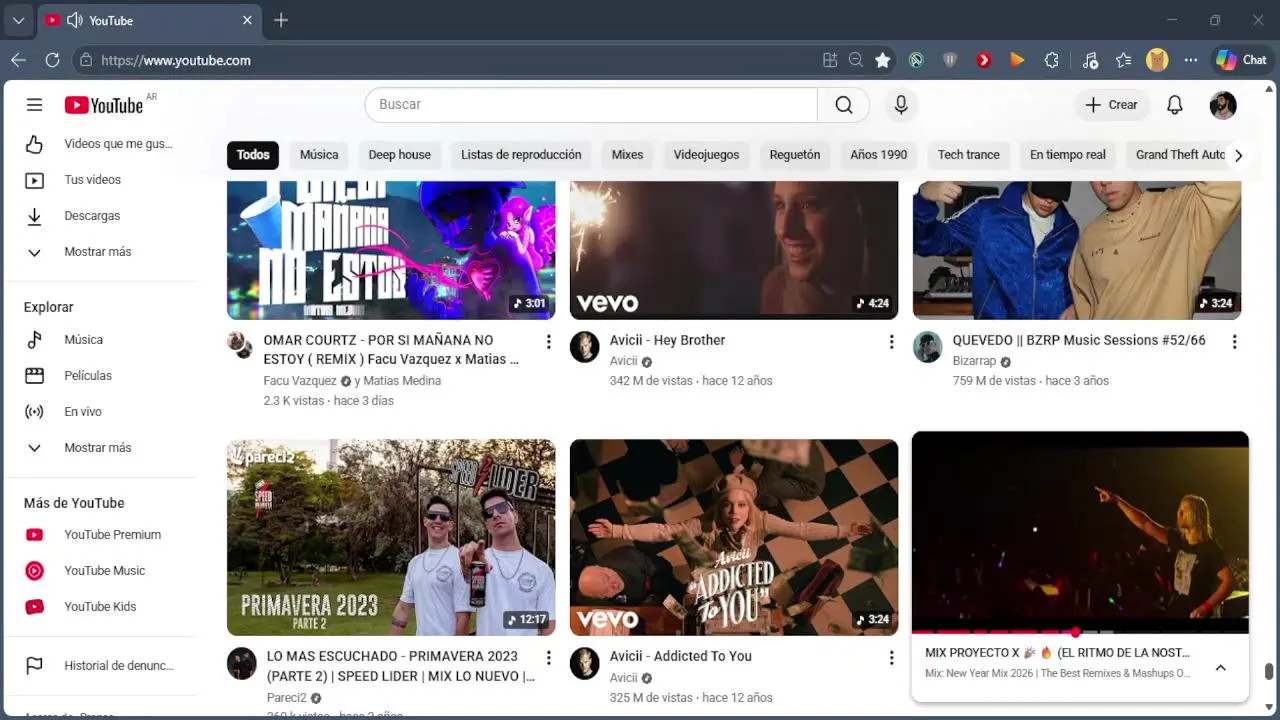This screenshot has height=720, width=1280.
Task: Go back in browser history
Action: [18, 60]
